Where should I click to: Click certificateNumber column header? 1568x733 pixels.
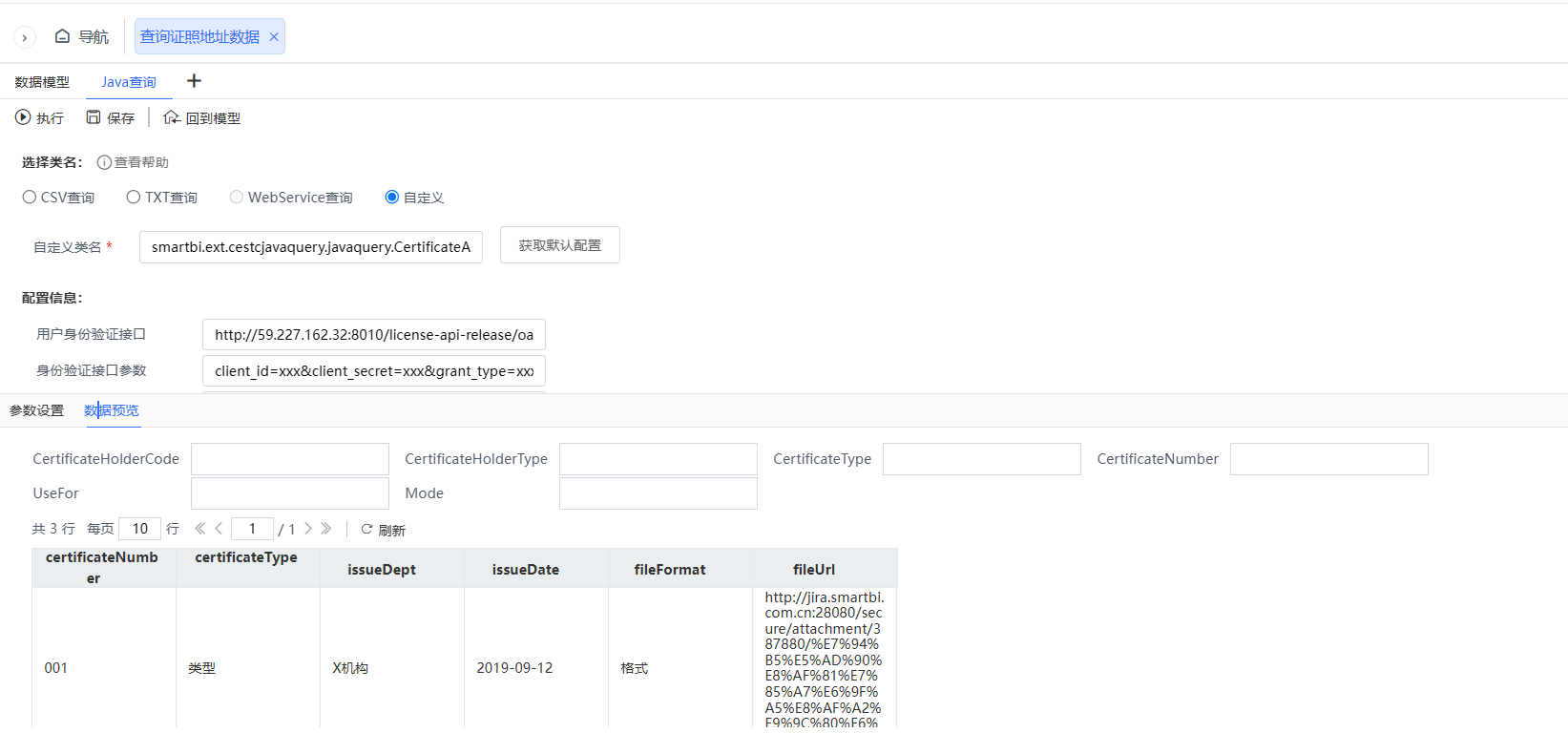pos(103,568)
